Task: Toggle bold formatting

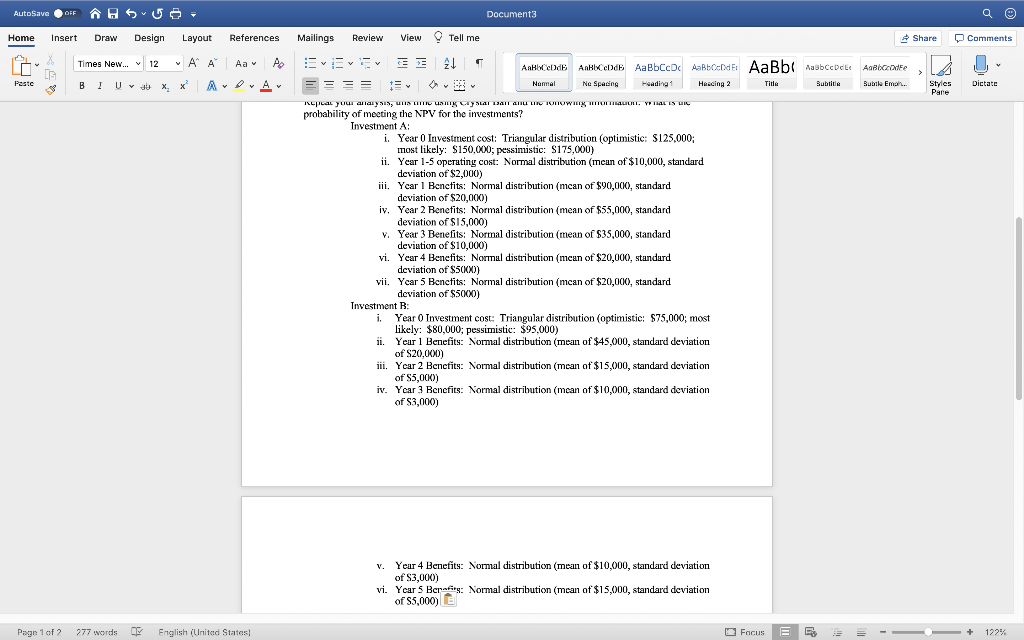Action: point(82,86)
